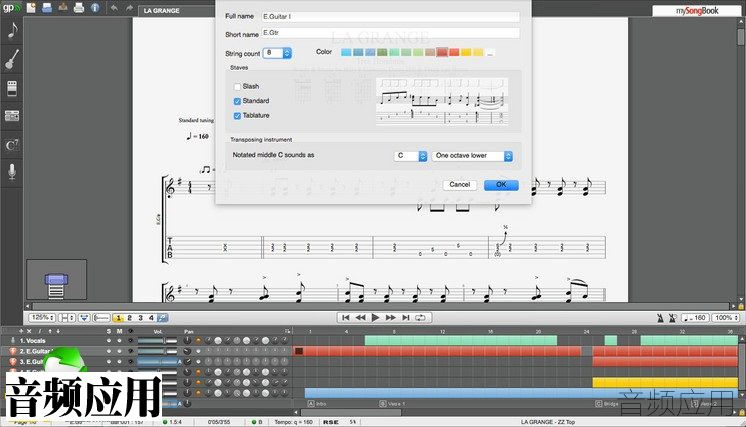
Task: Confirm the track dialog with OK
Action: (501, 184)
